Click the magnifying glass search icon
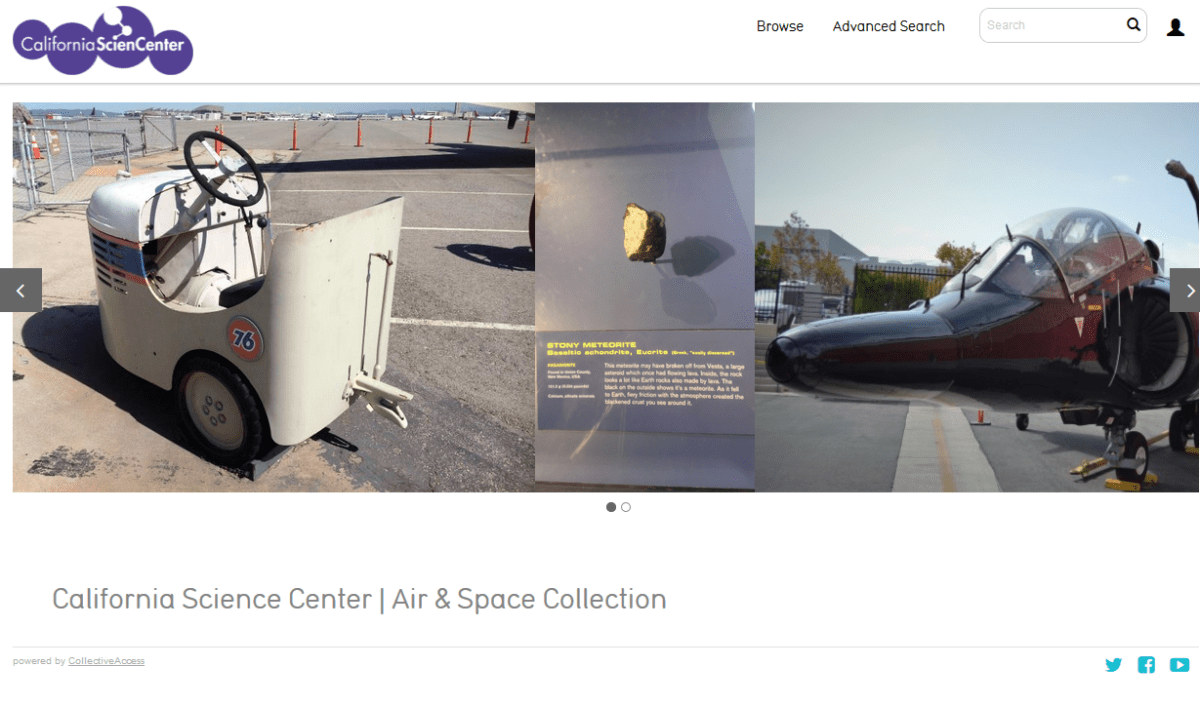This screenshot has width=1200, height=706. (1133, 25)
